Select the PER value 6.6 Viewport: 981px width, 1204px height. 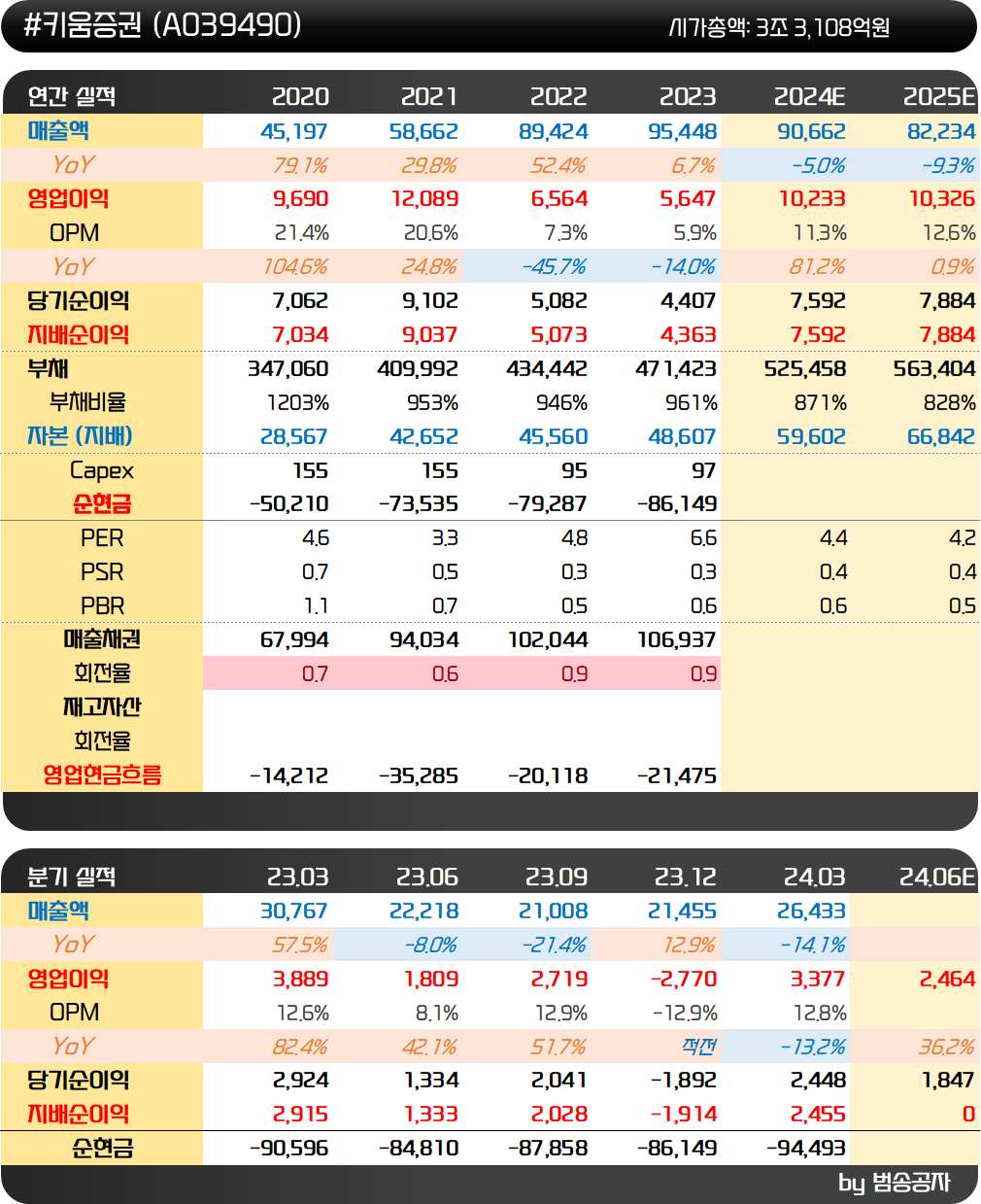click(703, 538)
